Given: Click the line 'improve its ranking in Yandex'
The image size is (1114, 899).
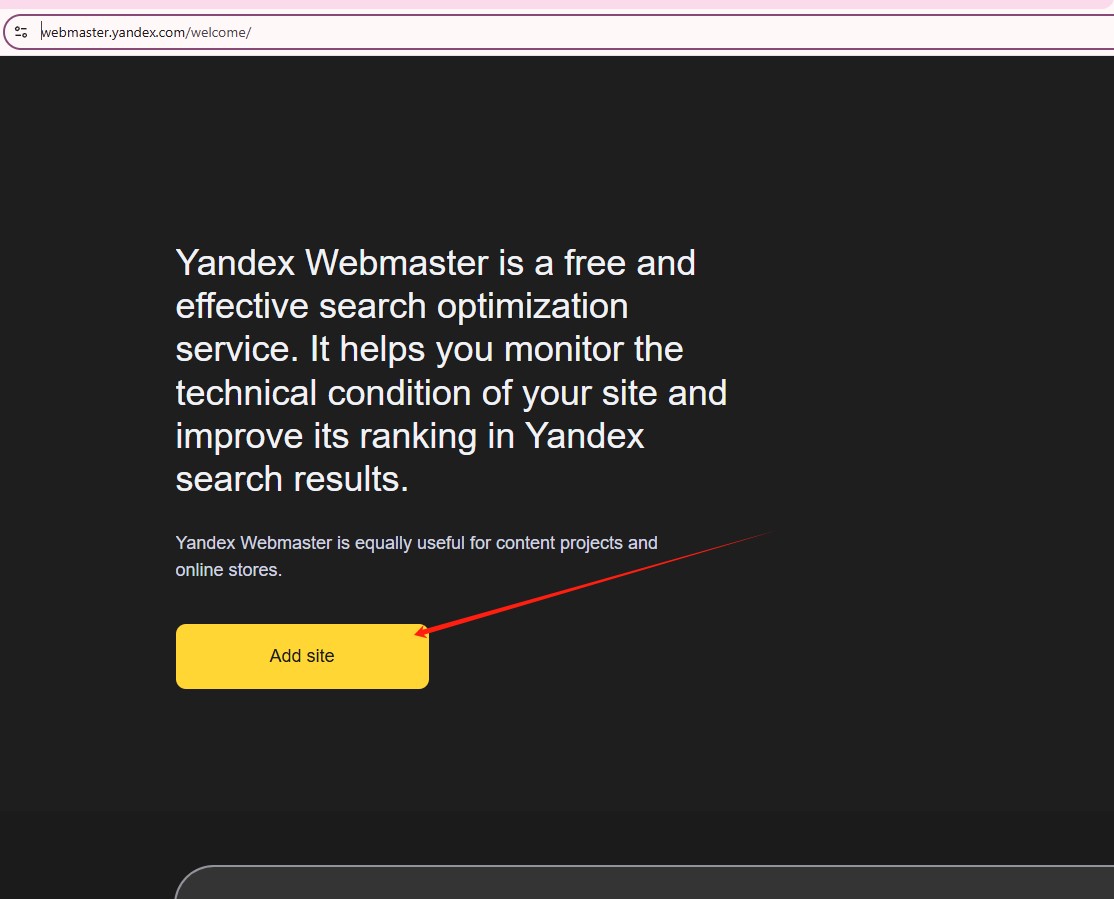Looking at the screenshot, I should tap(410, 436).
